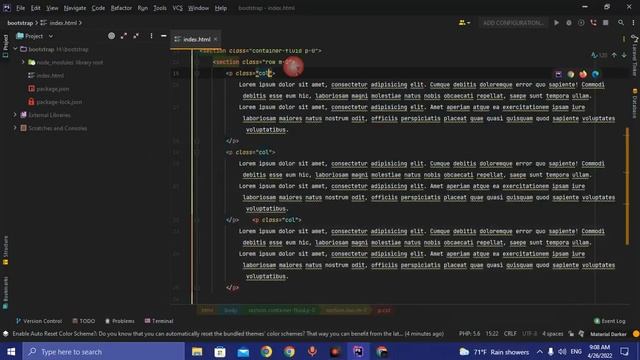Click the Debug bug icon
Screen dimensions: 640x360
(x=569, y=23)
